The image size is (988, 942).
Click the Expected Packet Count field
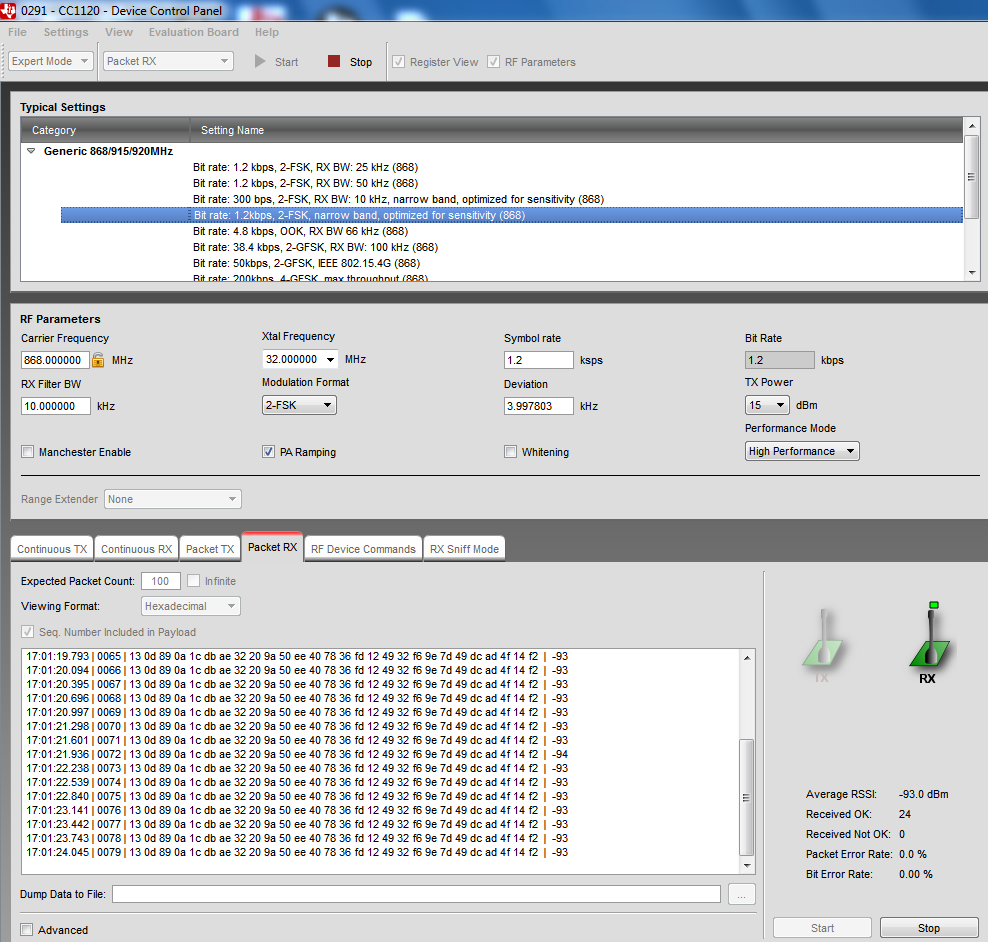coord(161,581)
